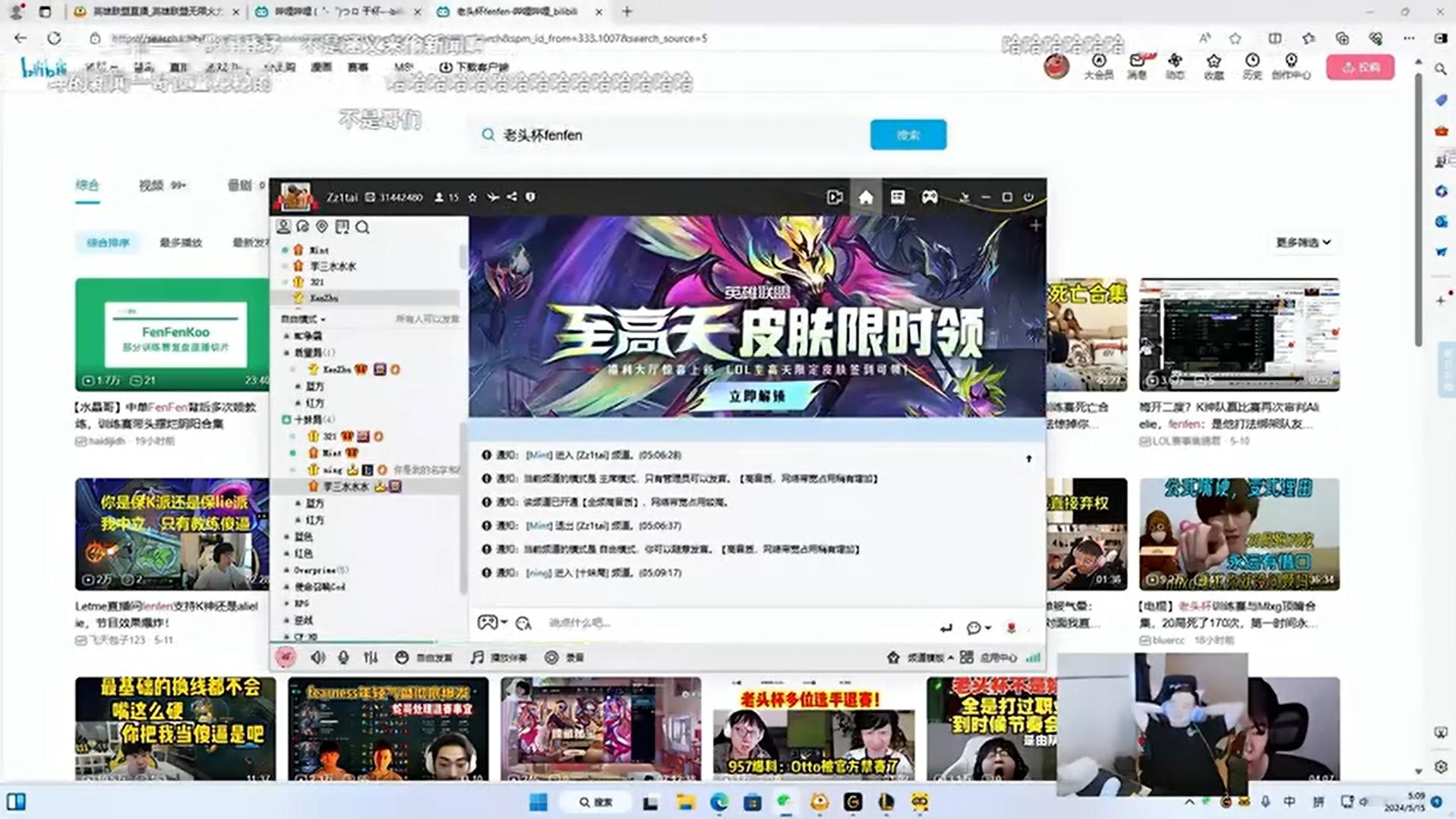Toggle the 录音 record button in bottom bar
Screen dimensions: 1456x819
pos(564,657)
